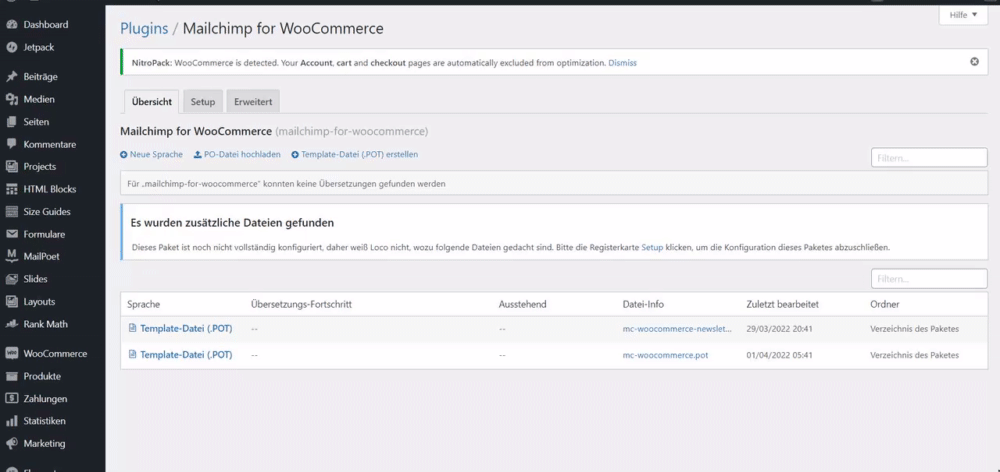Open Template-Datei link for mc-woocommerce.pot row
1000x472 pixels.
186,355
